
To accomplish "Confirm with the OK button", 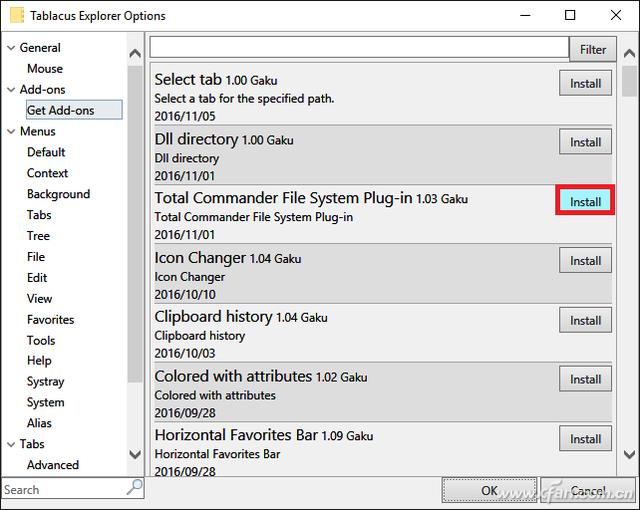I will [489, 490].
